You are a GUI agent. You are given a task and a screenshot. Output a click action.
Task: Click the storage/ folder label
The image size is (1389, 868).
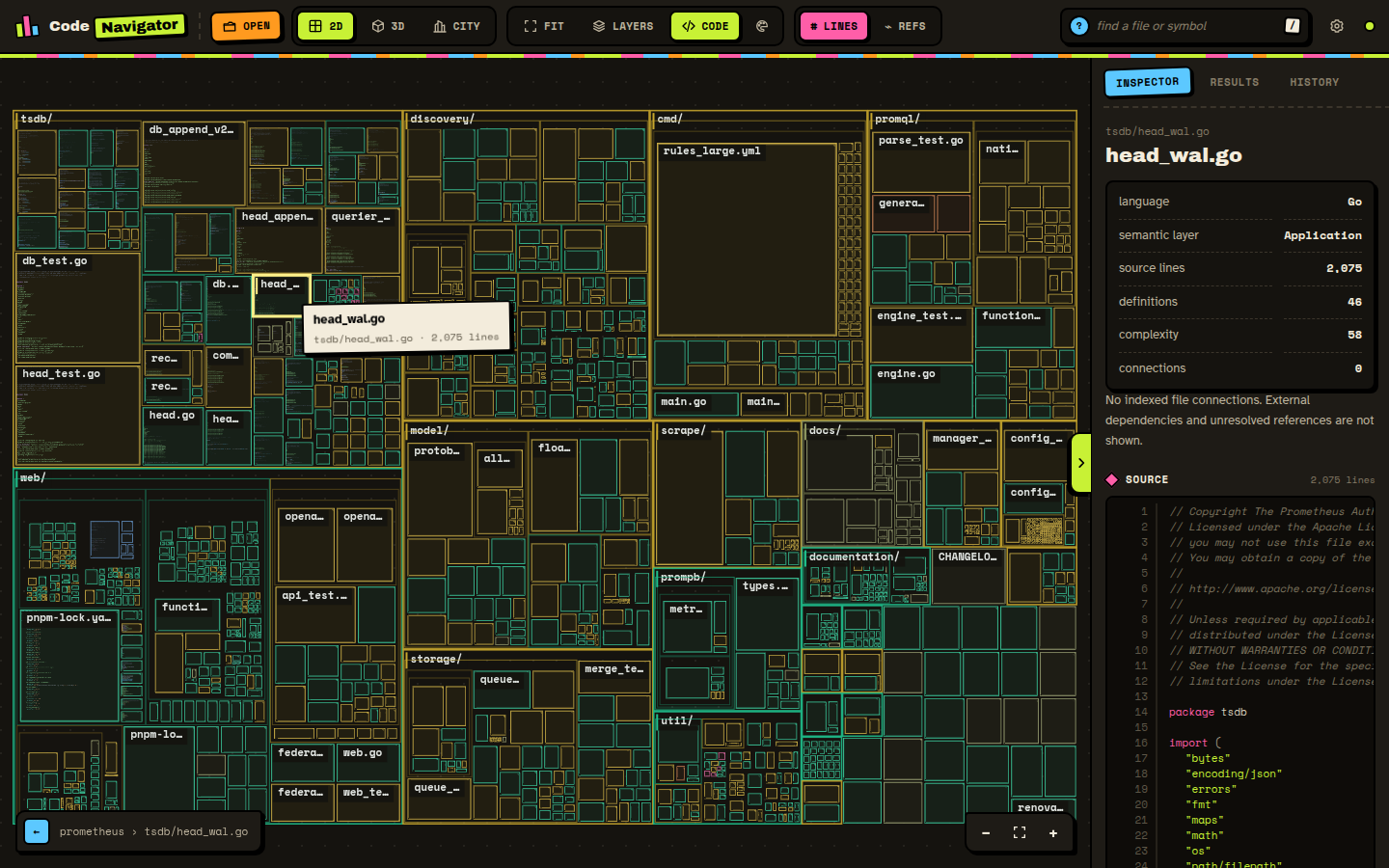(x=436, y=660)
